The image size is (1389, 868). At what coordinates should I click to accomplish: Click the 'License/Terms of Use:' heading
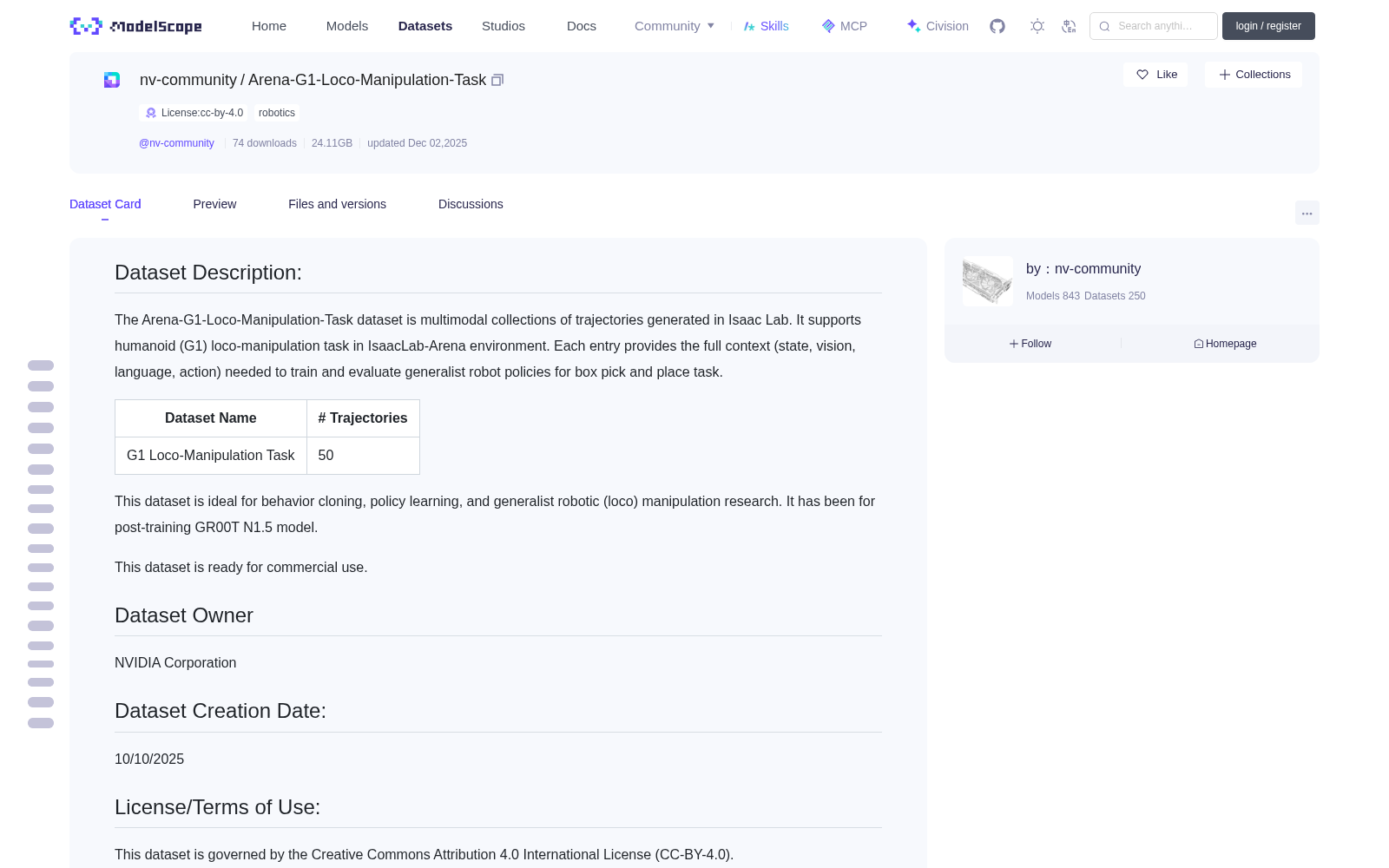(x=217, y=807)
